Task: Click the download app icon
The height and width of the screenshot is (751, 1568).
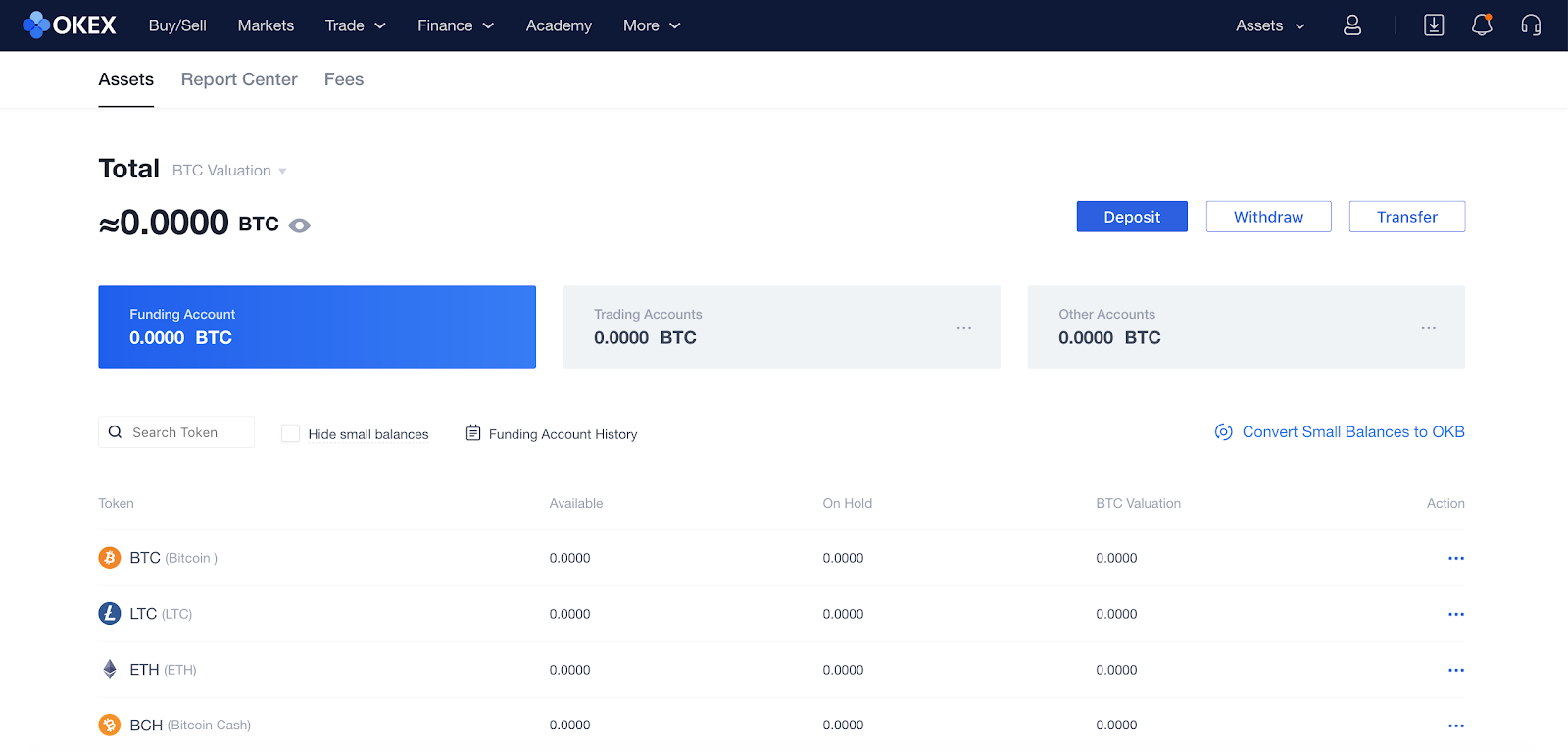Action: [1433, 25]
